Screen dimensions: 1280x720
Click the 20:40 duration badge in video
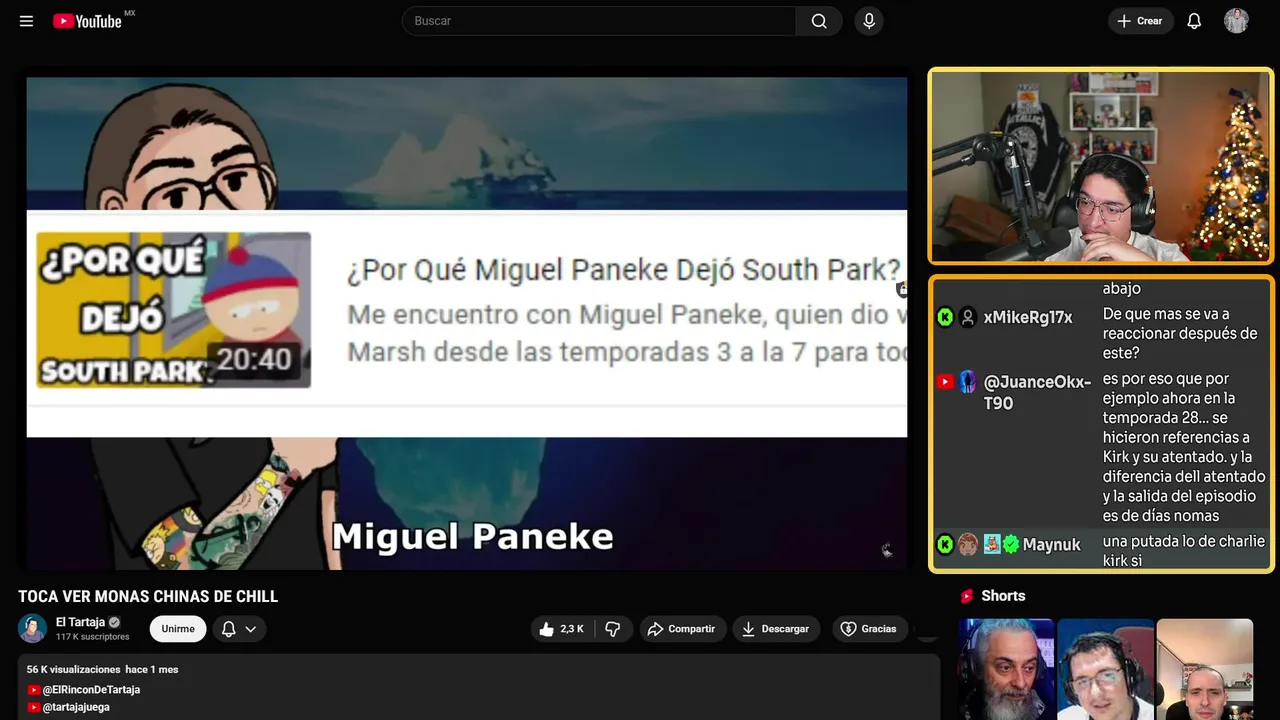click(x=254, y=359)
